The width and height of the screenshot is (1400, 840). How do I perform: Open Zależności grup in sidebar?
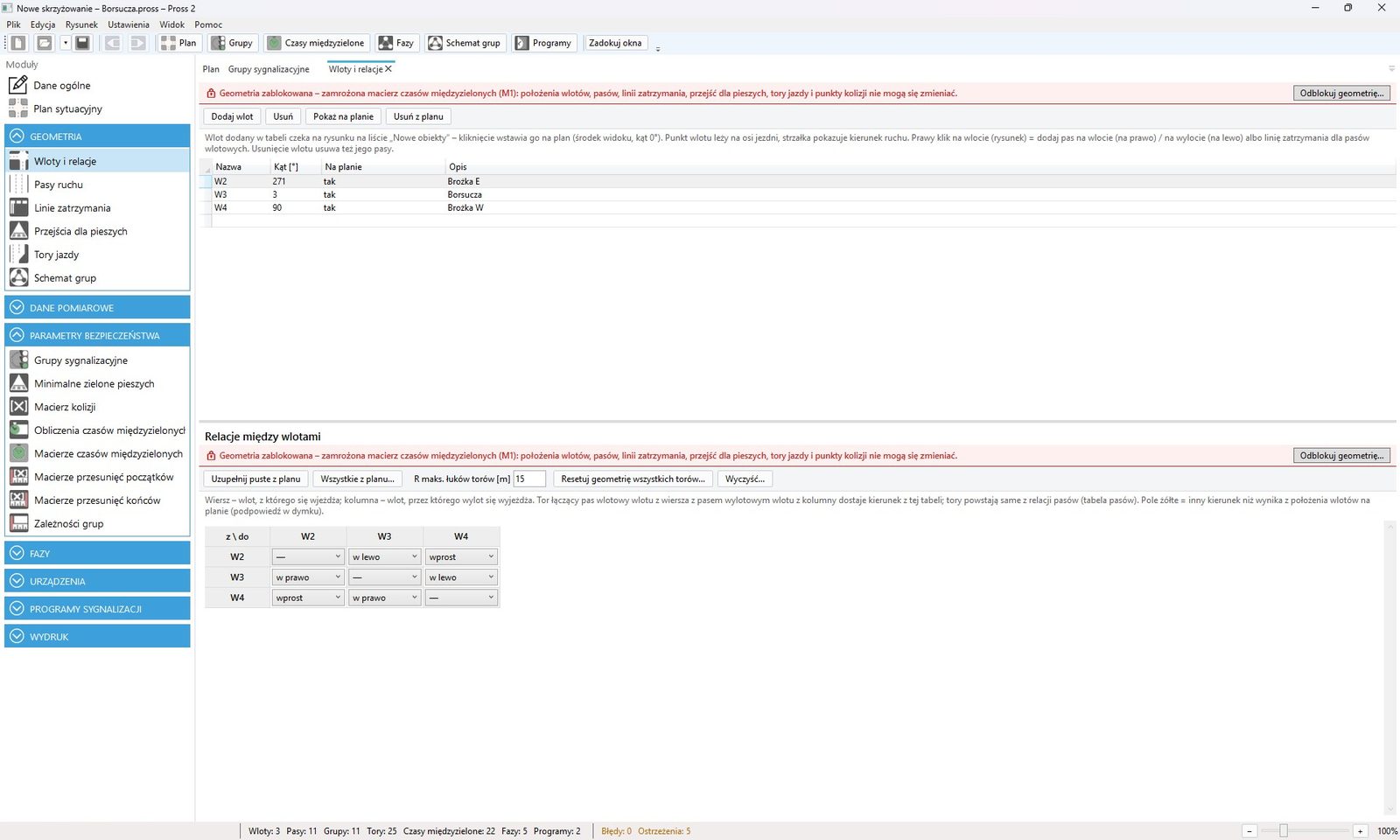(x=97, y=523)
